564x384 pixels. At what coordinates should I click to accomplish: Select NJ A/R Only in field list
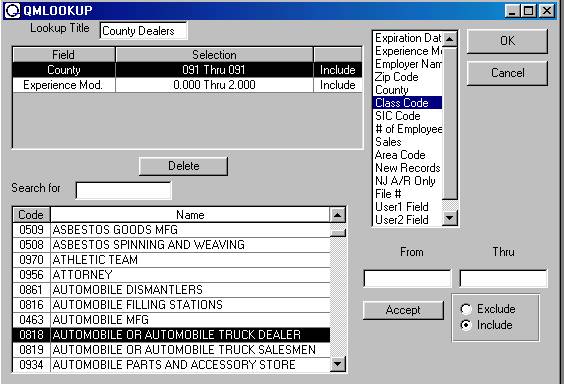[x=408, y=180]
